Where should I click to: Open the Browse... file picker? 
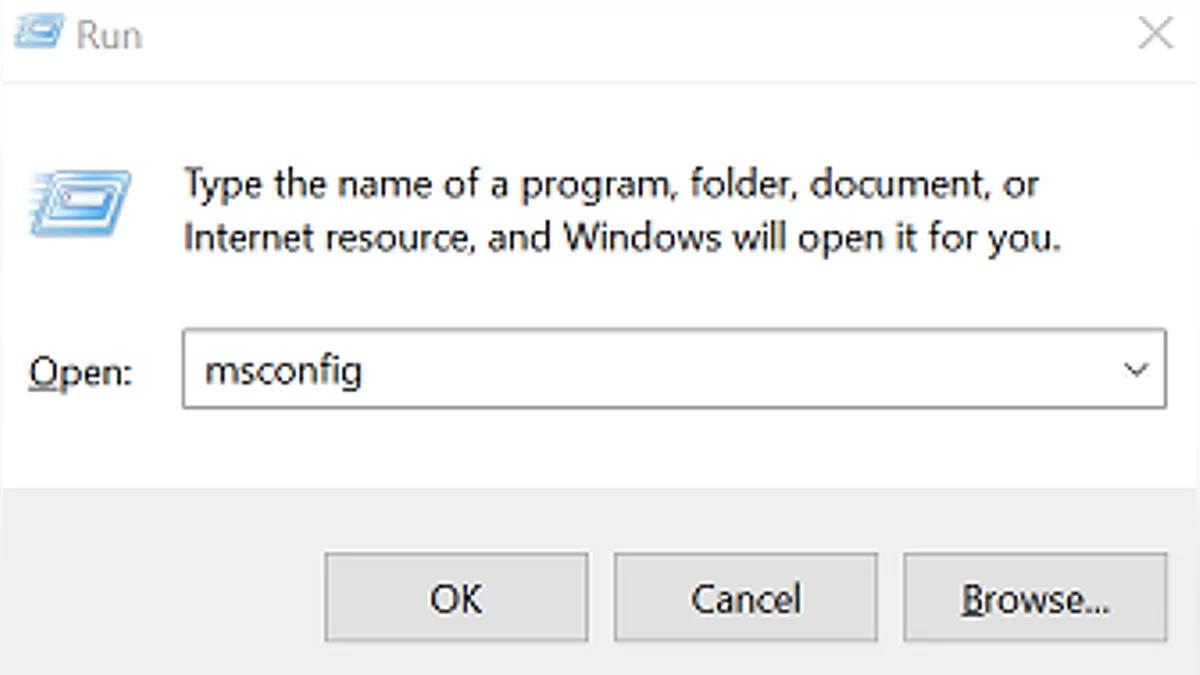point(1035,598)
